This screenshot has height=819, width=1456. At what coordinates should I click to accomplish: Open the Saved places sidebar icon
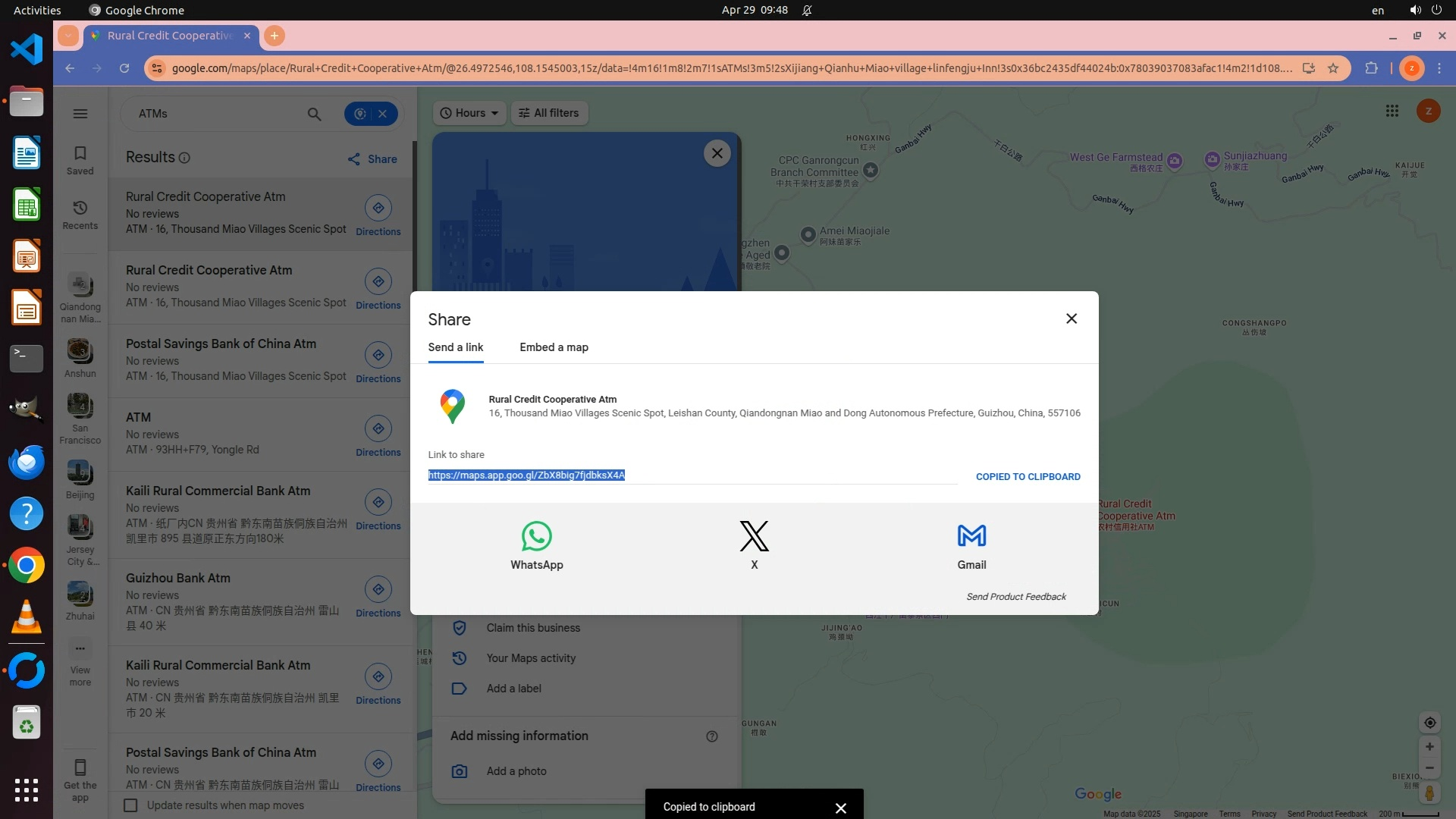pyautogui.click(x=80, y=160)
